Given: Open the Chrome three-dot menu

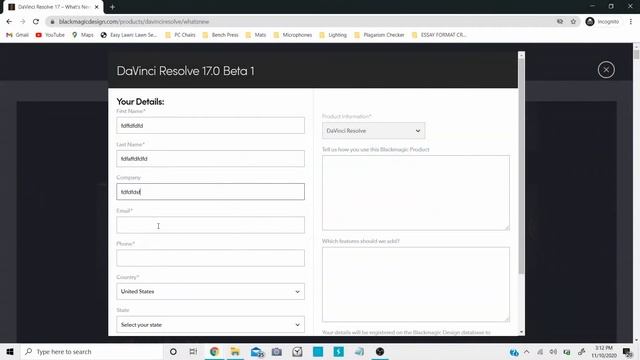Looking at the screenshot, I should point(631,22).
